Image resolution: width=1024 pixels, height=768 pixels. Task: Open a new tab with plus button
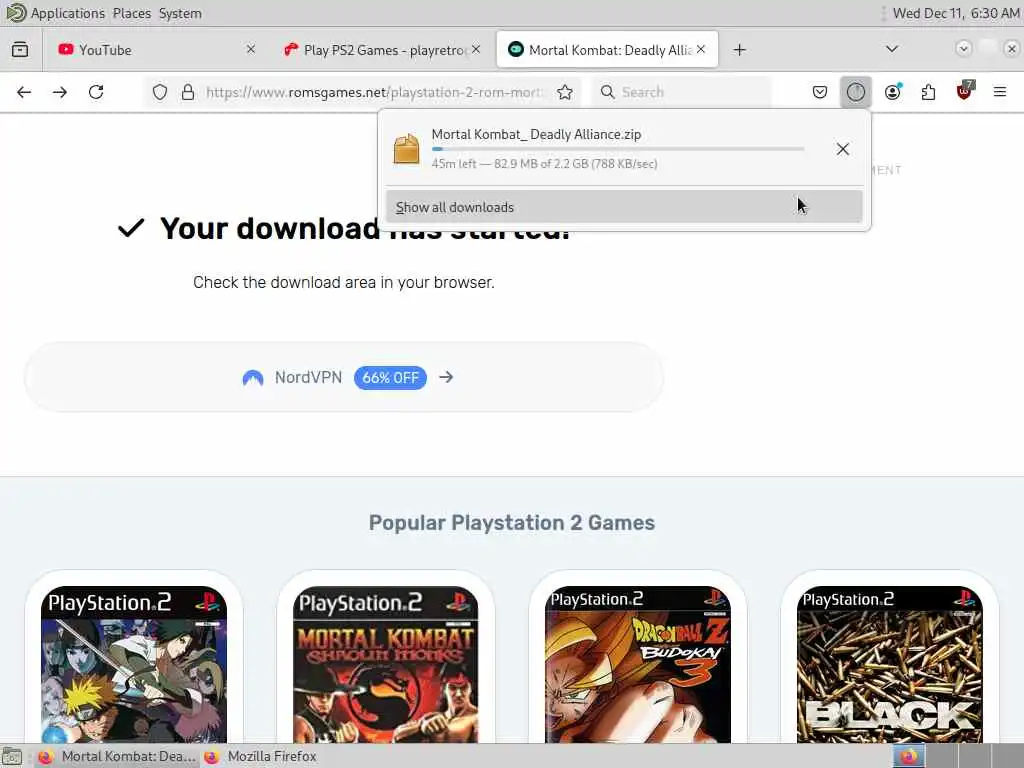pos(739,50)
